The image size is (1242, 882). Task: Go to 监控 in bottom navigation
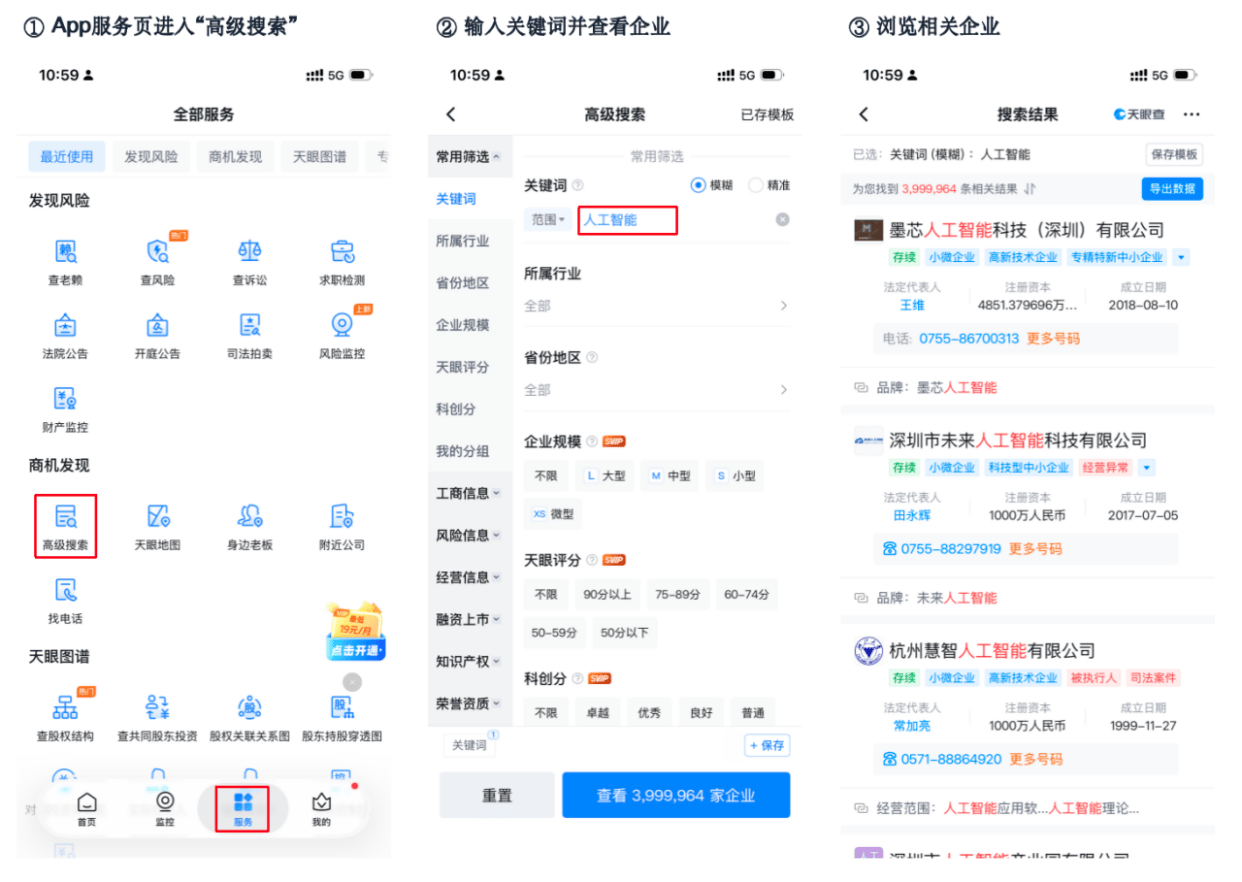(x=165, y=810)
